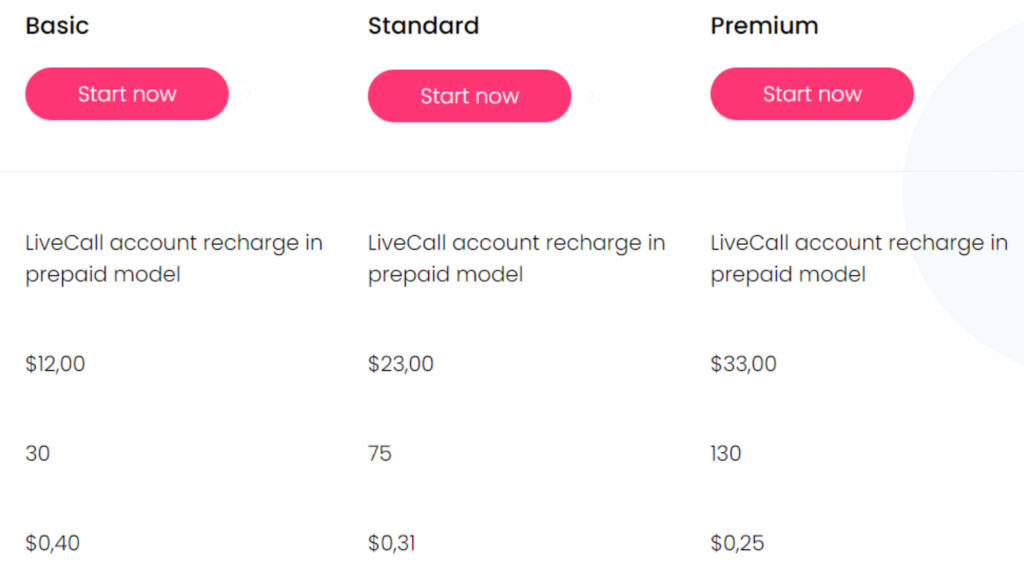
Task: Click the Basic plan's prepaid recharge description
Action: click(x=173, y=258)
